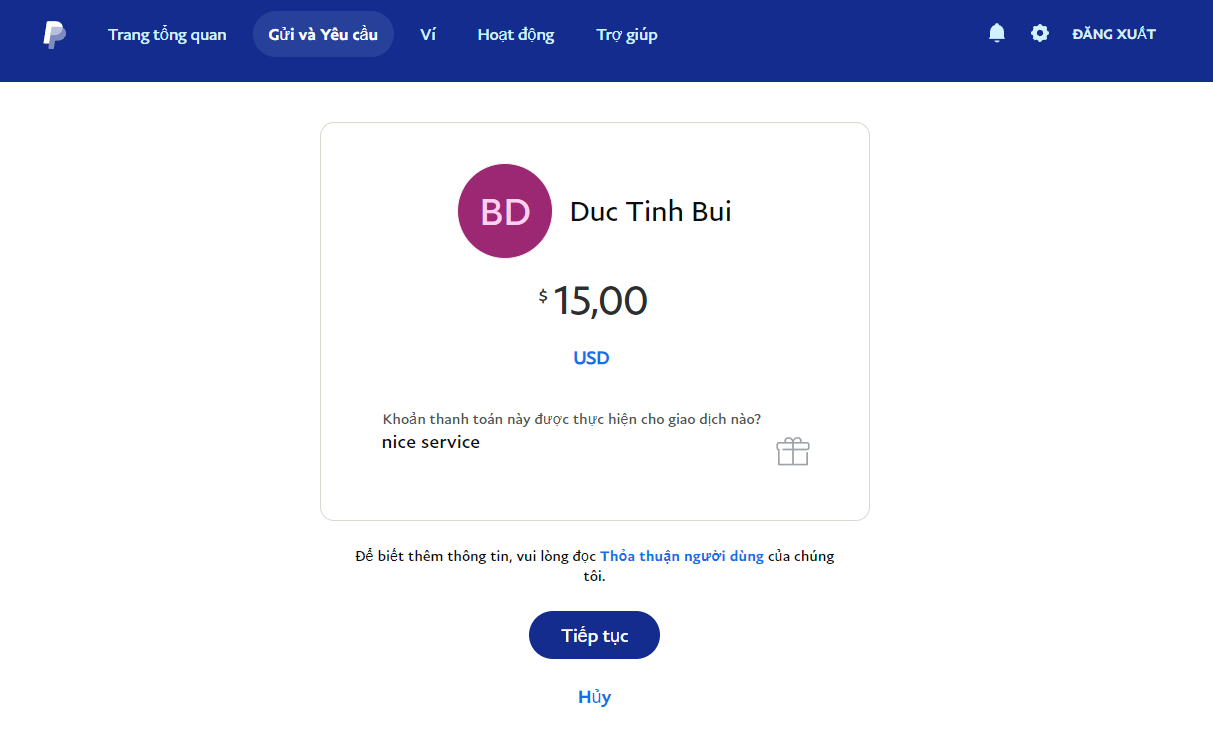Screen dimensions: 1213x745
Task: Click the payment purpose question label
Action: (572, 419)
